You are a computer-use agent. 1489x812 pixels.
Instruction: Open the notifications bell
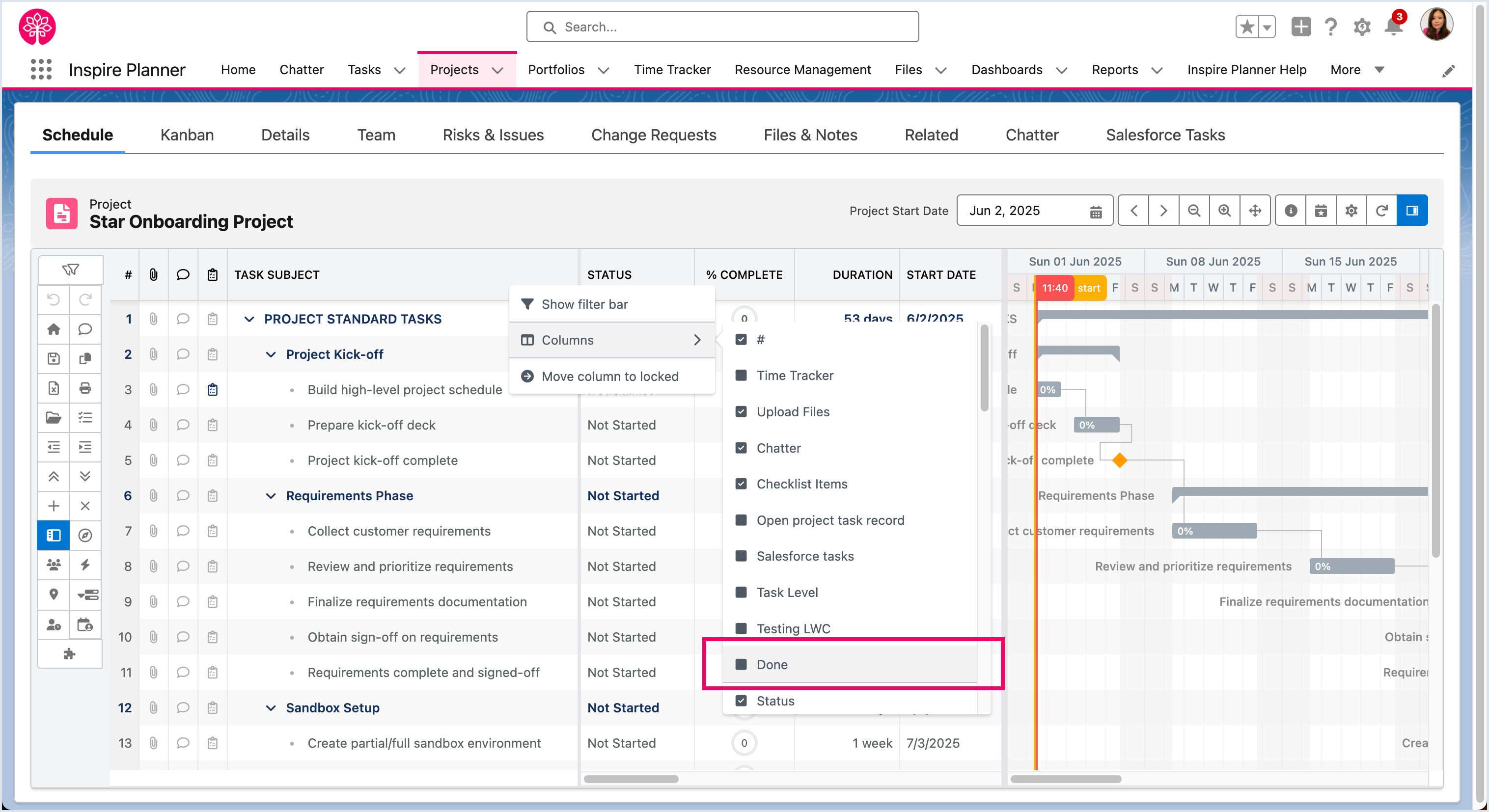pos(1394,27)
